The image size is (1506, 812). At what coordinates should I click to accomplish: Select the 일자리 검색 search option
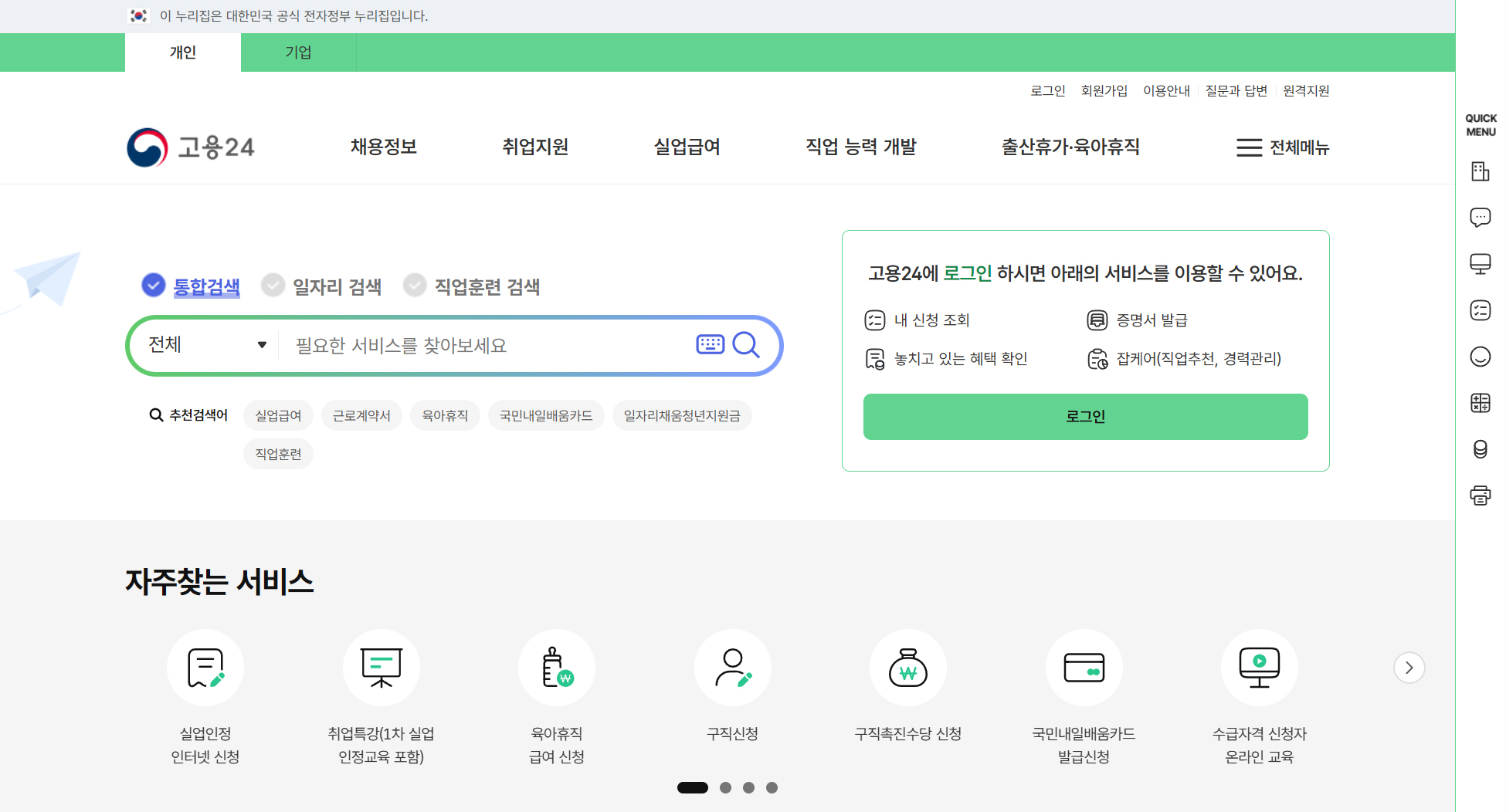[x=323, y=286]
